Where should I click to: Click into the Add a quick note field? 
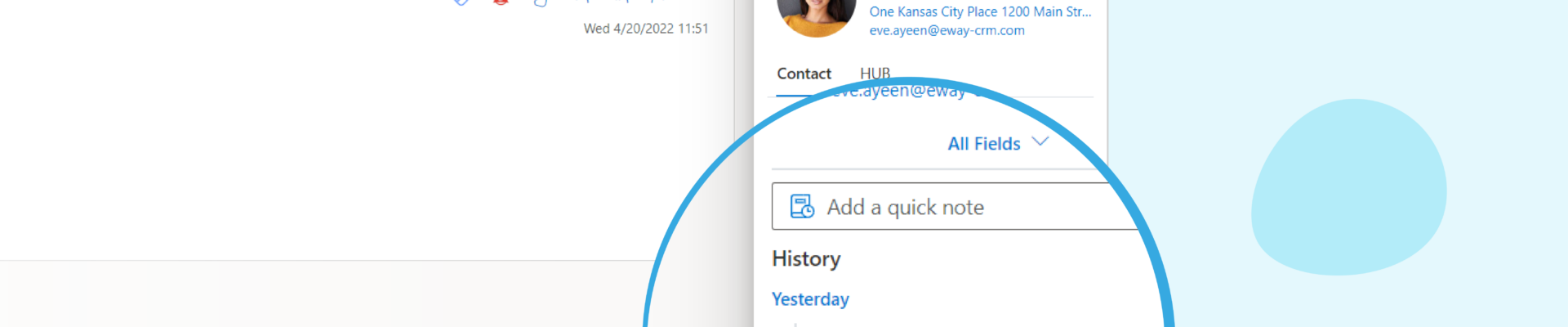pyautogui.click(x=955, y=206)
